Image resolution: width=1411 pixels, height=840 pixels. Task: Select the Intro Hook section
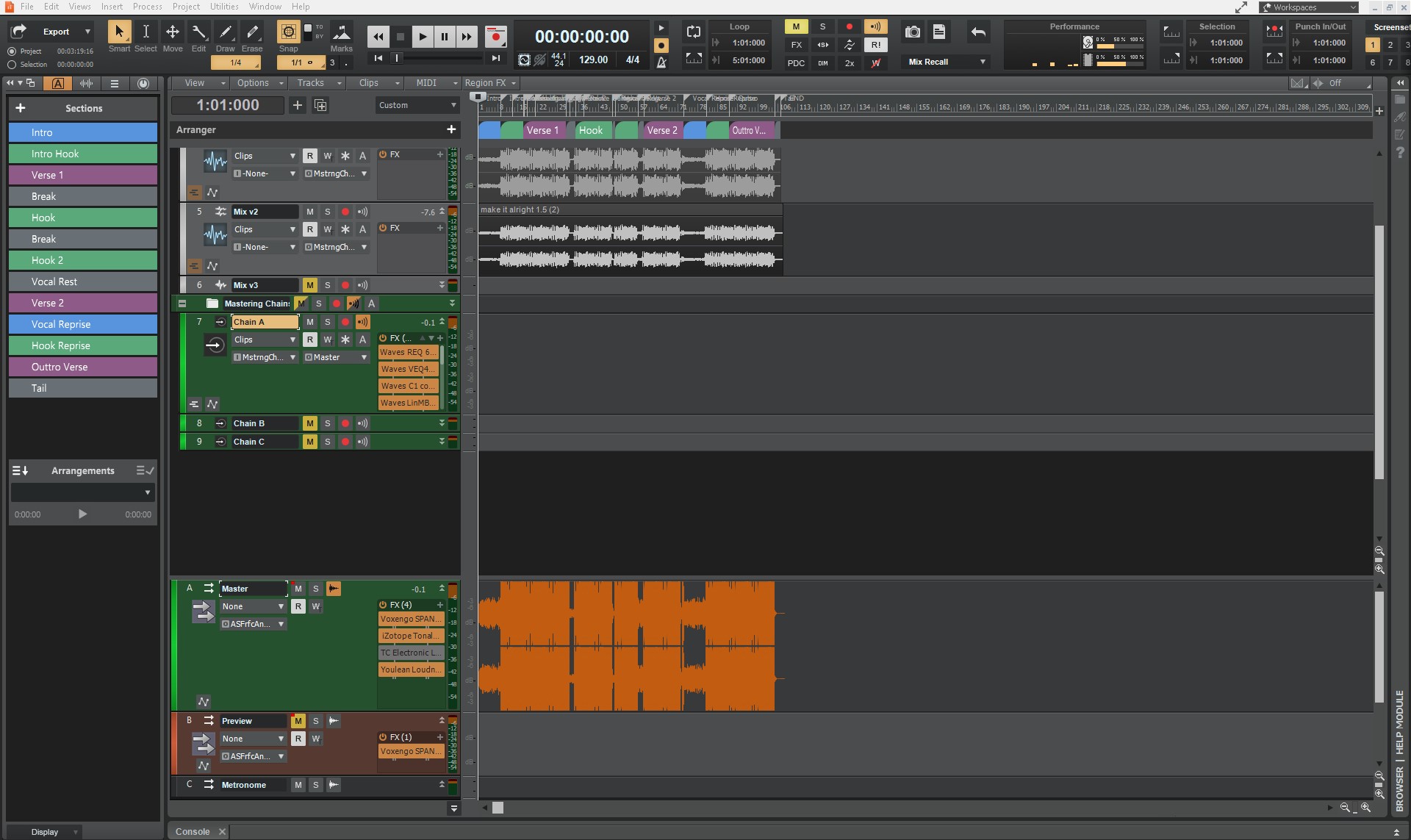(x=83, y=154)
